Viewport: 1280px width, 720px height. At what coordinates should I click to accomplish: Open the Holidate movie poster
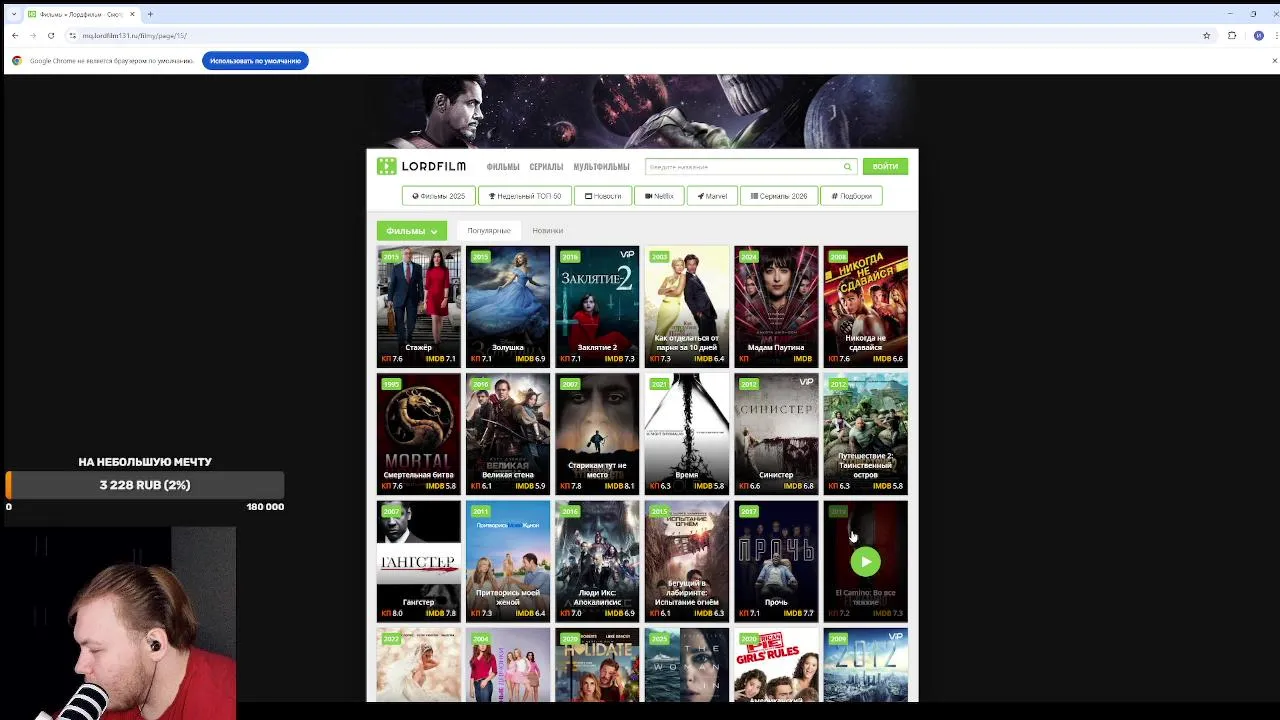pyautogui.click(x=597, y=665)
